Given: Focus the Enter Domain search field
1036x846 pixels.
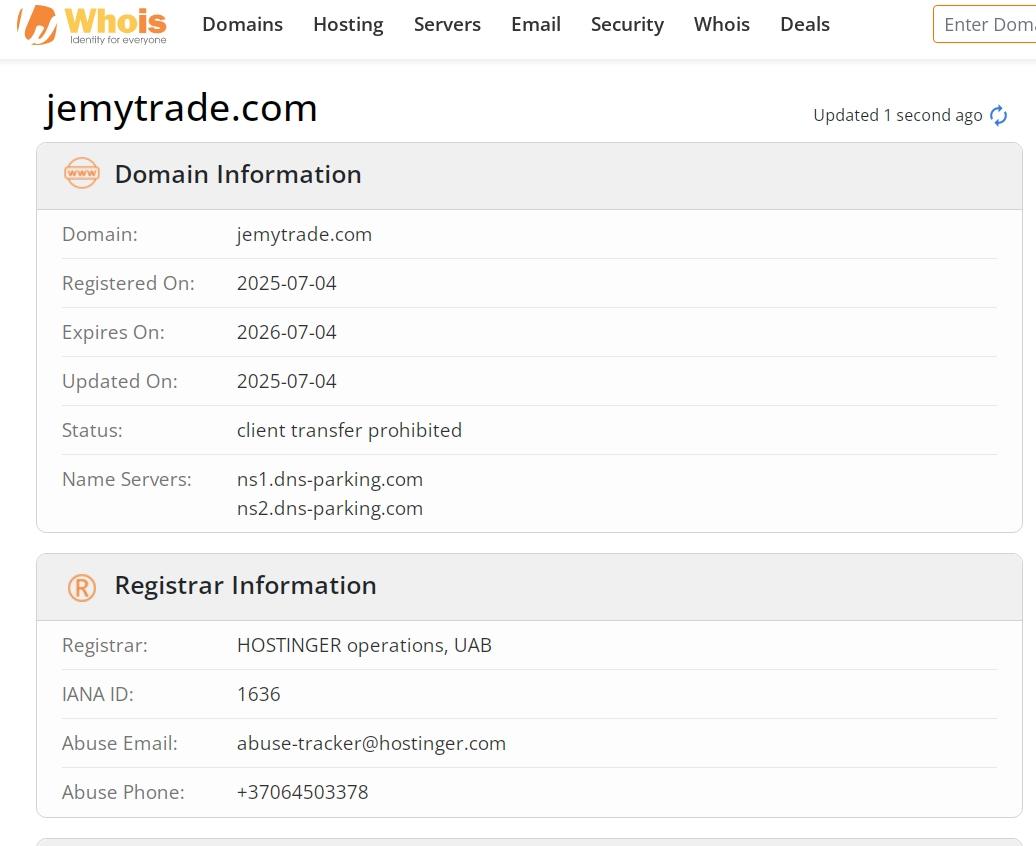Looking at the screenshot, I should tap(984, 24).
